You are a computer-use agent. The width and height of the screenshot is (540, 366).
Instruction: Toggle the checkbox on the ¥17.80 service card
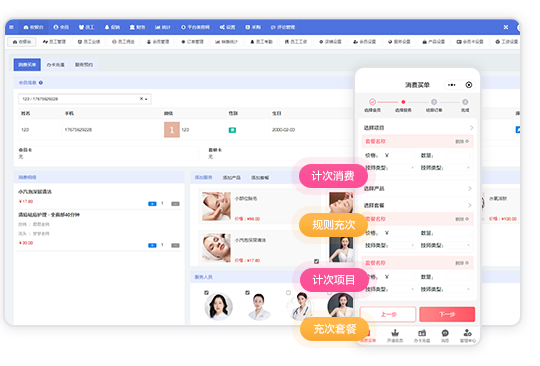click(x=316, y=262)
